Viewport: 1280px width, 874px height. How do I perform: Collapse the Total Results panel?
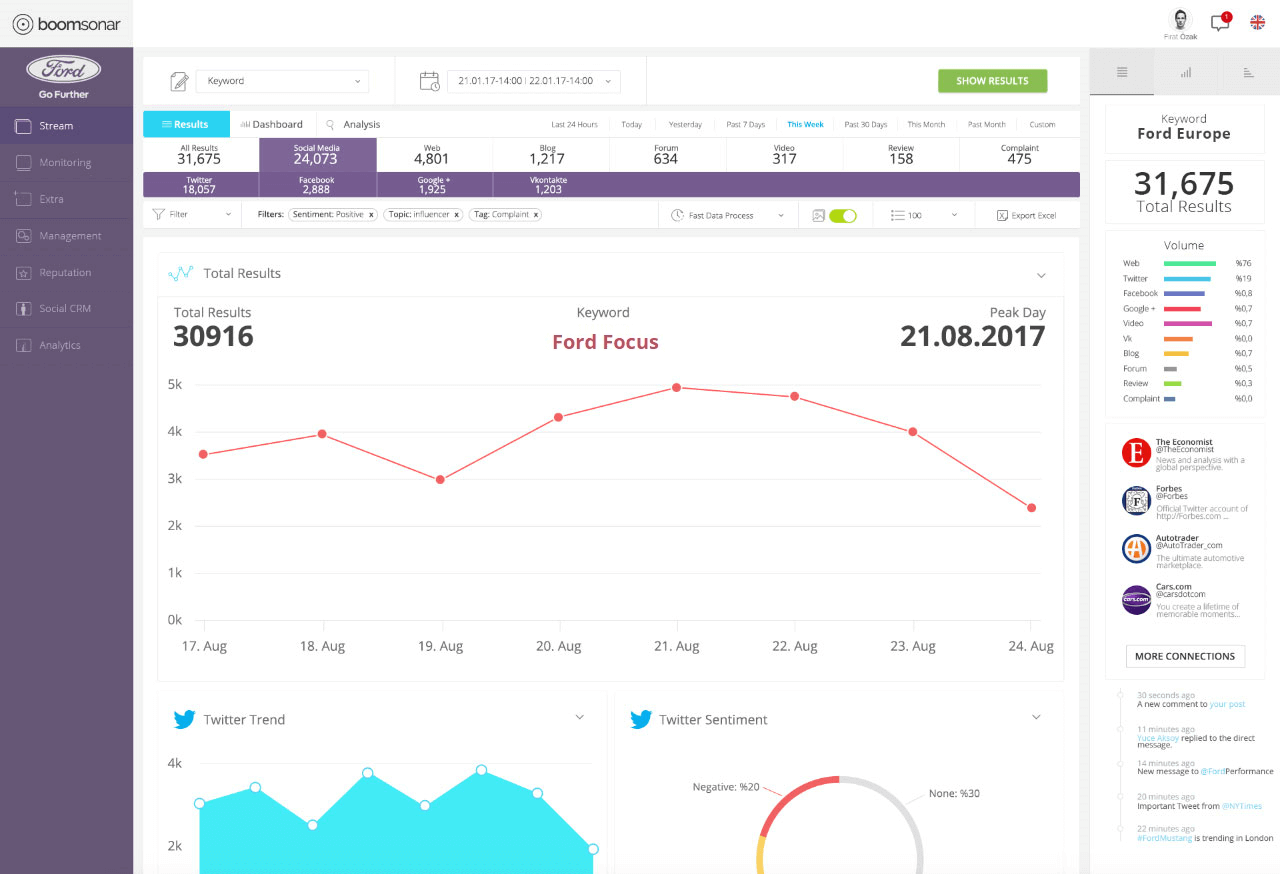1041,275
